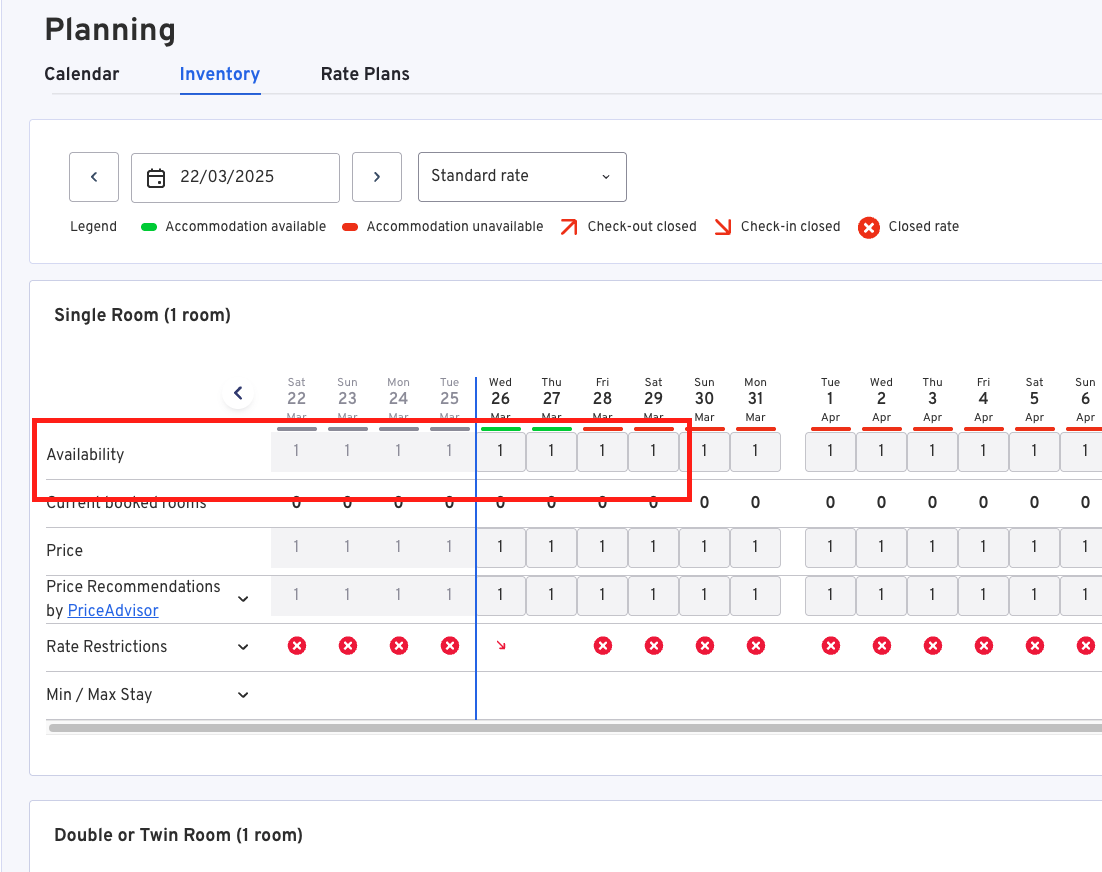Click green Accommodation available legend swatch

[149, 227]
